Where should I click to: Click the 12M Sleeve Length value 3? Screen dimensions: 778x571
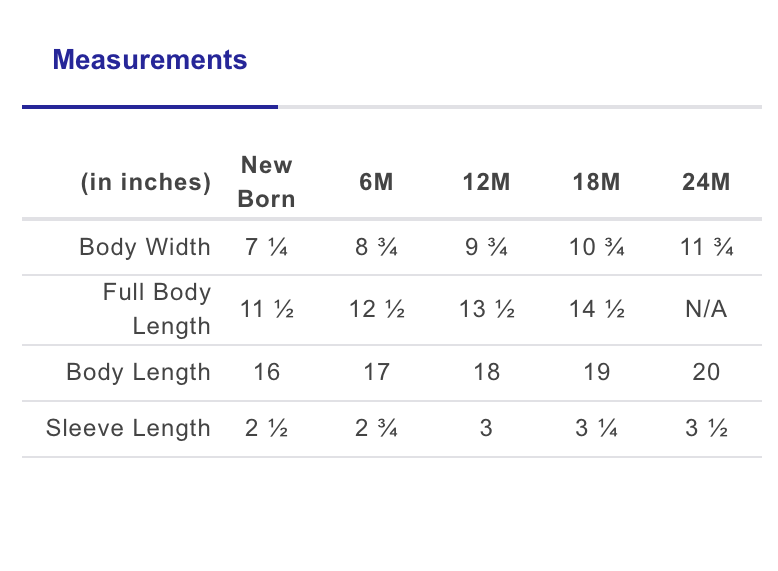(487, 429)
